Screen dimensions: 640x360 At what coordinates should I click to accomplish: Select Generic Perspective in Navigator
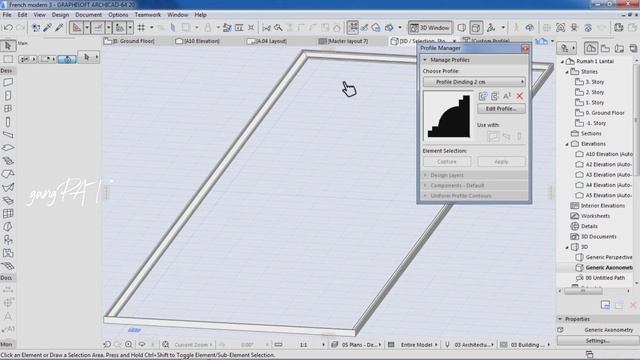pos(604,258)
